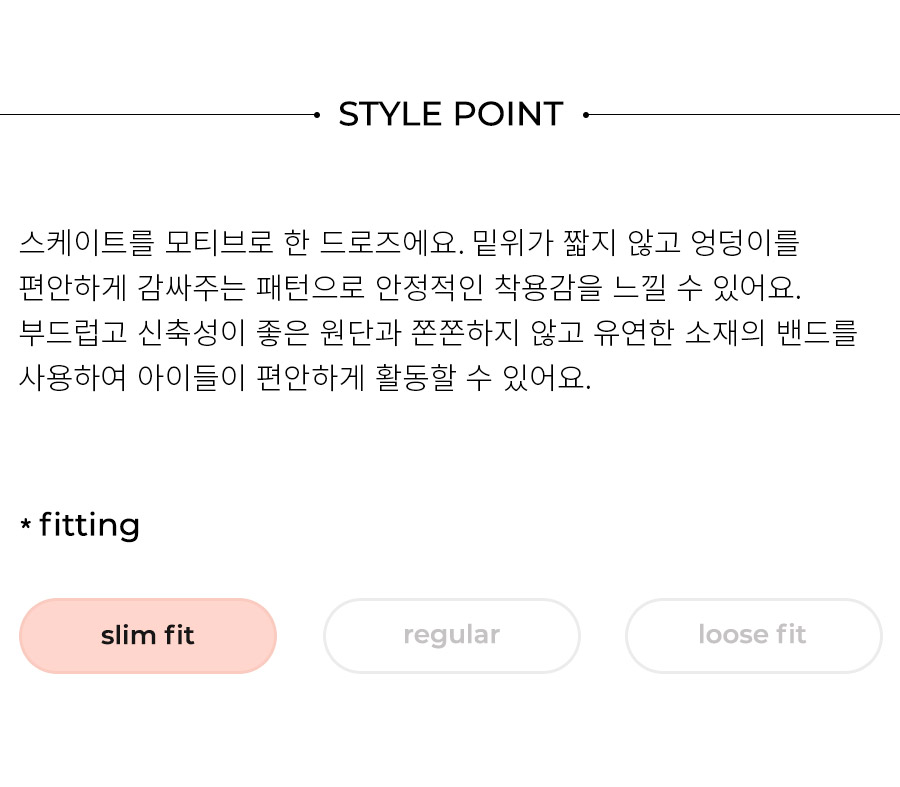This screenshot has height=787, width=900.
Task: Click the last line starting 사용하여 아이들이
Action: point(305,378)
